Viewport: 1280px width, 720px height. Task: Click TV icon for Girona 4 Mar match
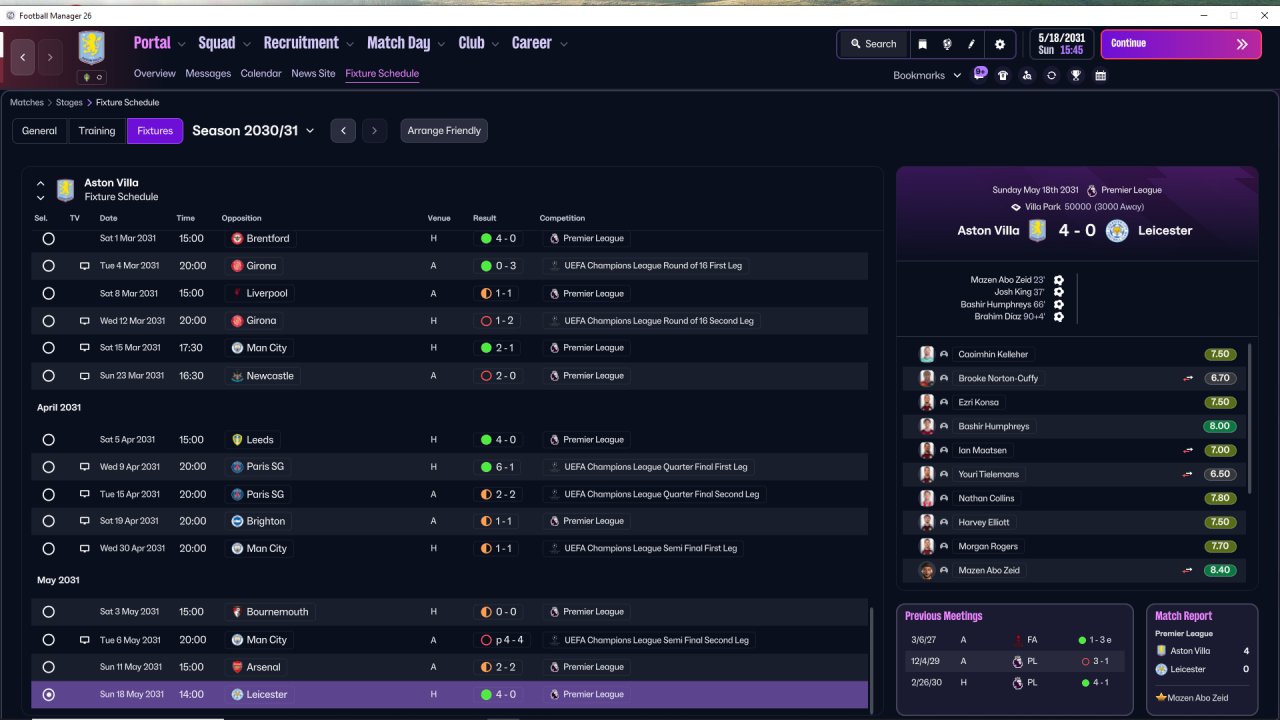(x=85, y=266)
